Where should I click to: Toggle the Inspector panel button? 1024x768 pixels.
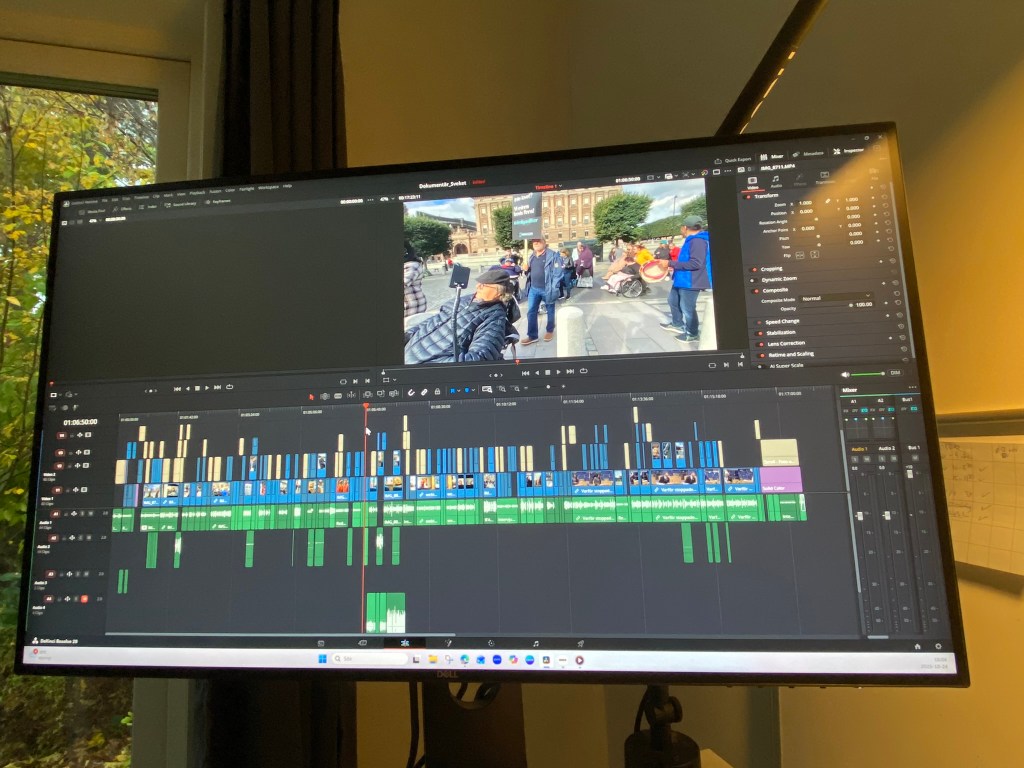coord(849,151)
